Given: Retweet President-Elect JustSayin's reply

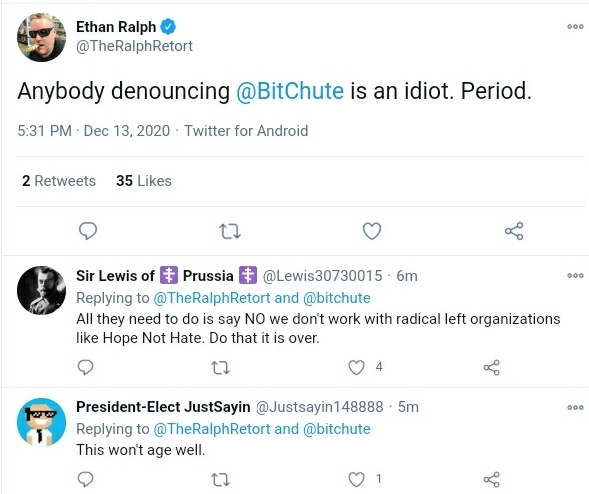Looking at the screenshot, I should [220, 480].
